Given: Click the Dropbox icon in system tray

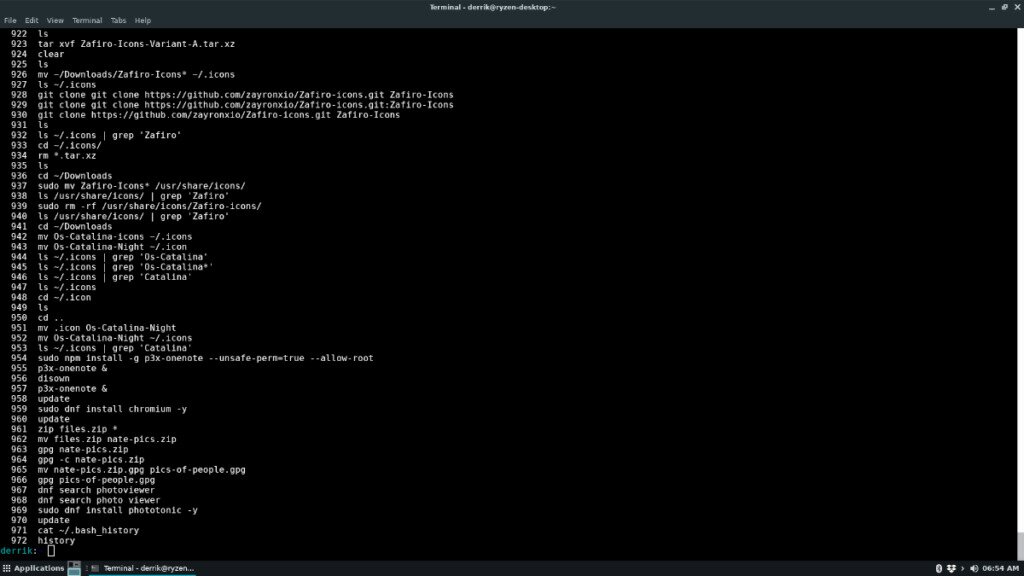Looking at the screenshot, I should pyautogui.click(x=952, y=567).
